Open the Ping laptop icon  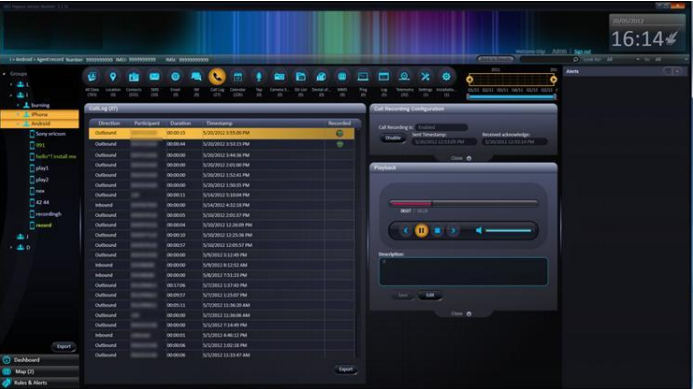click(x=363, y=77)
